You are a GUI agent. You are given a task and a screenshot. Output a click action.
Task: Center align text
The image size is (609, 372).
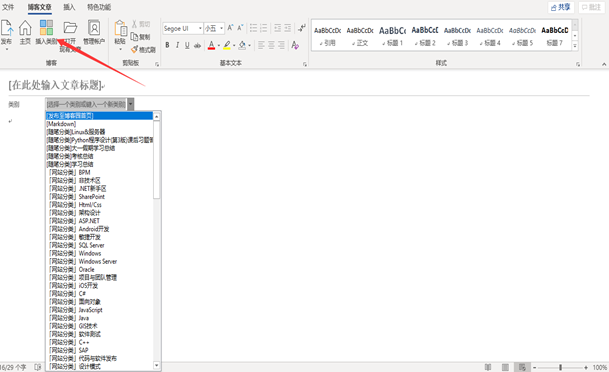pos(271,45)
